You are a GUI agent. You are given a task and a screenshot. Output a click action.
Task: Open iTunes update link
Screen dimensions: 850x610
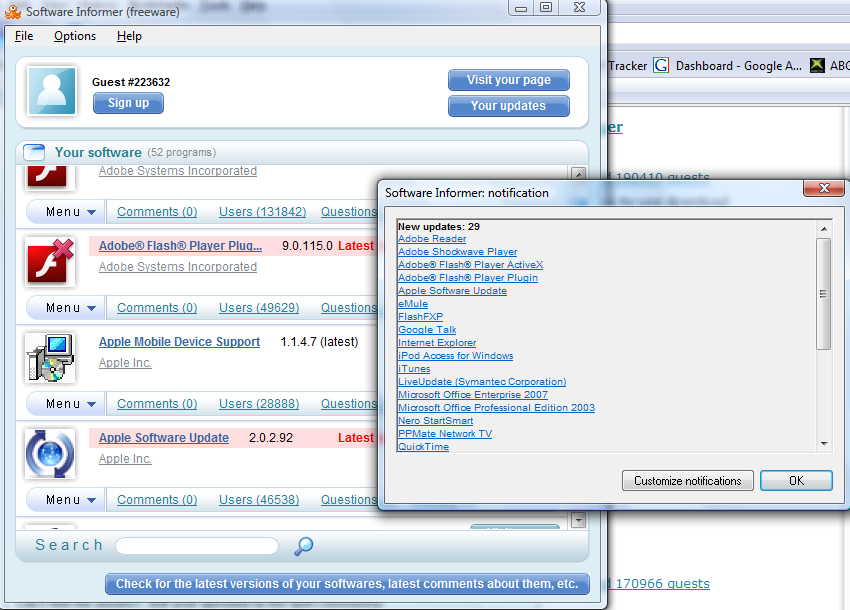[x=414, y=369]
